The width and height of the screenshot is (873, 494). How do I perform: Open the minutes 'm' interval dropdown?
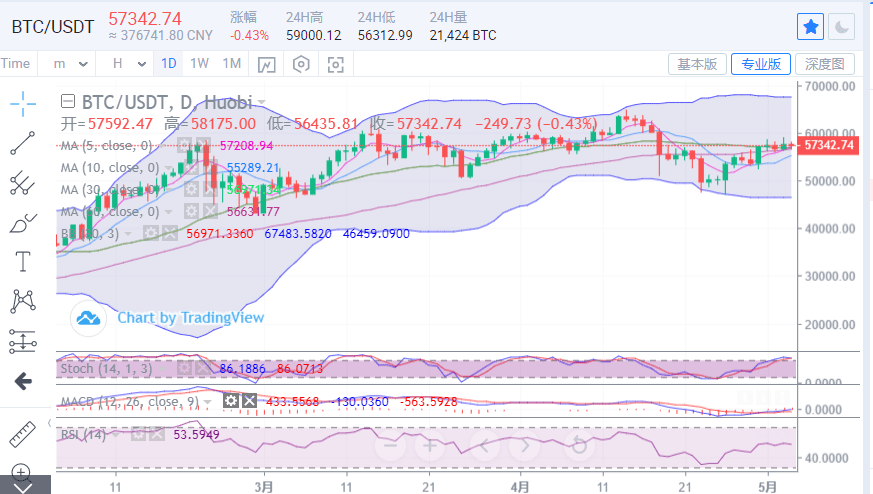(69, 64)
